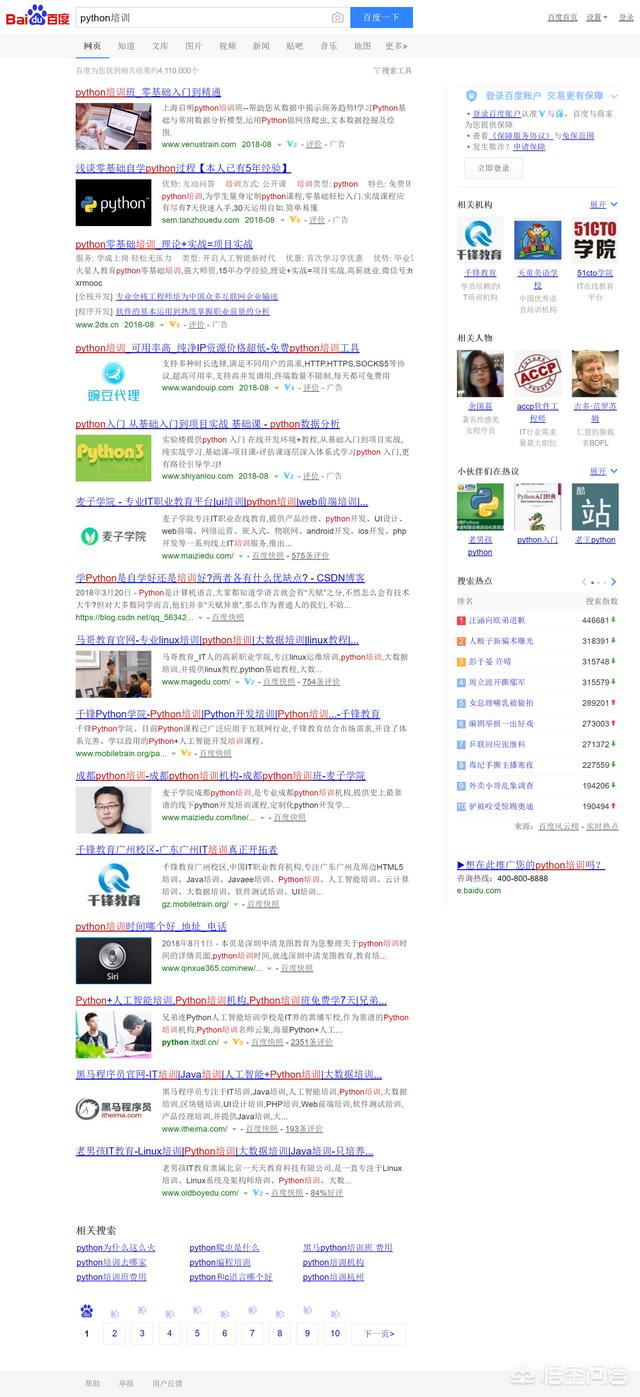Open the 知道 tab

tap(126, 46)
